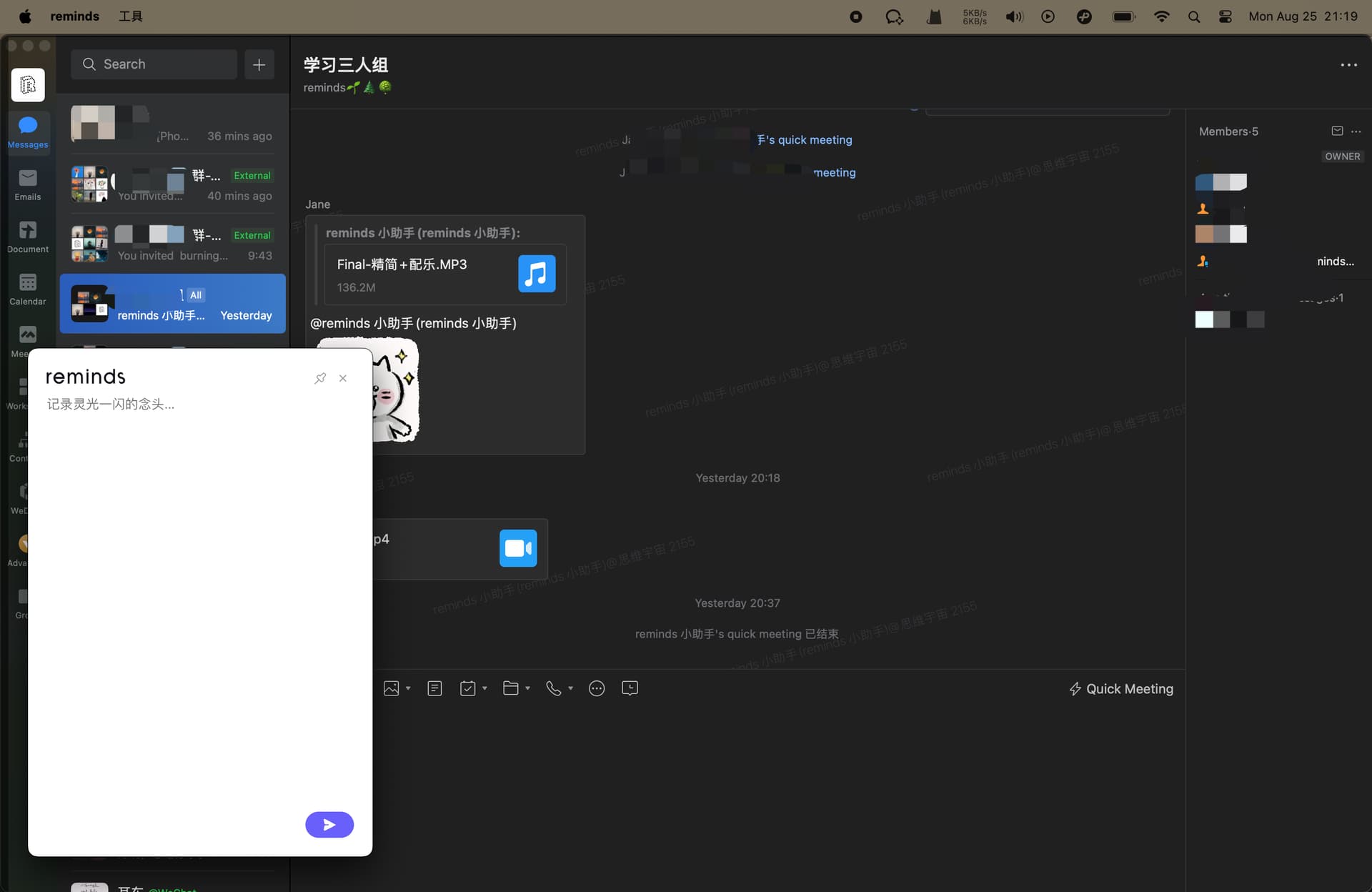Open the Messages sidebar tab
Viewport: 1372px width, 892px height.
(28, 132)
